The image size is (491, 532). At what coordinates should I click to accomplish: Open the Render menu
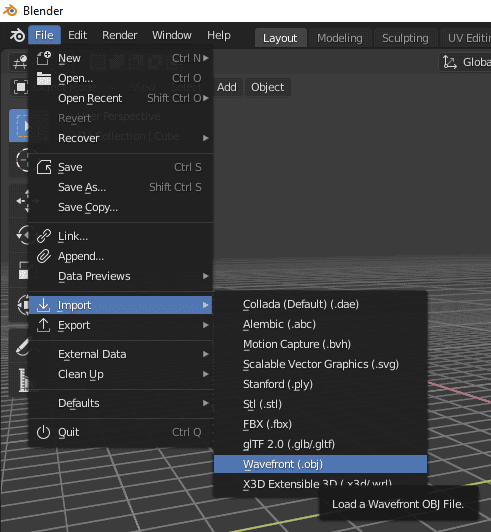(119, 35)
